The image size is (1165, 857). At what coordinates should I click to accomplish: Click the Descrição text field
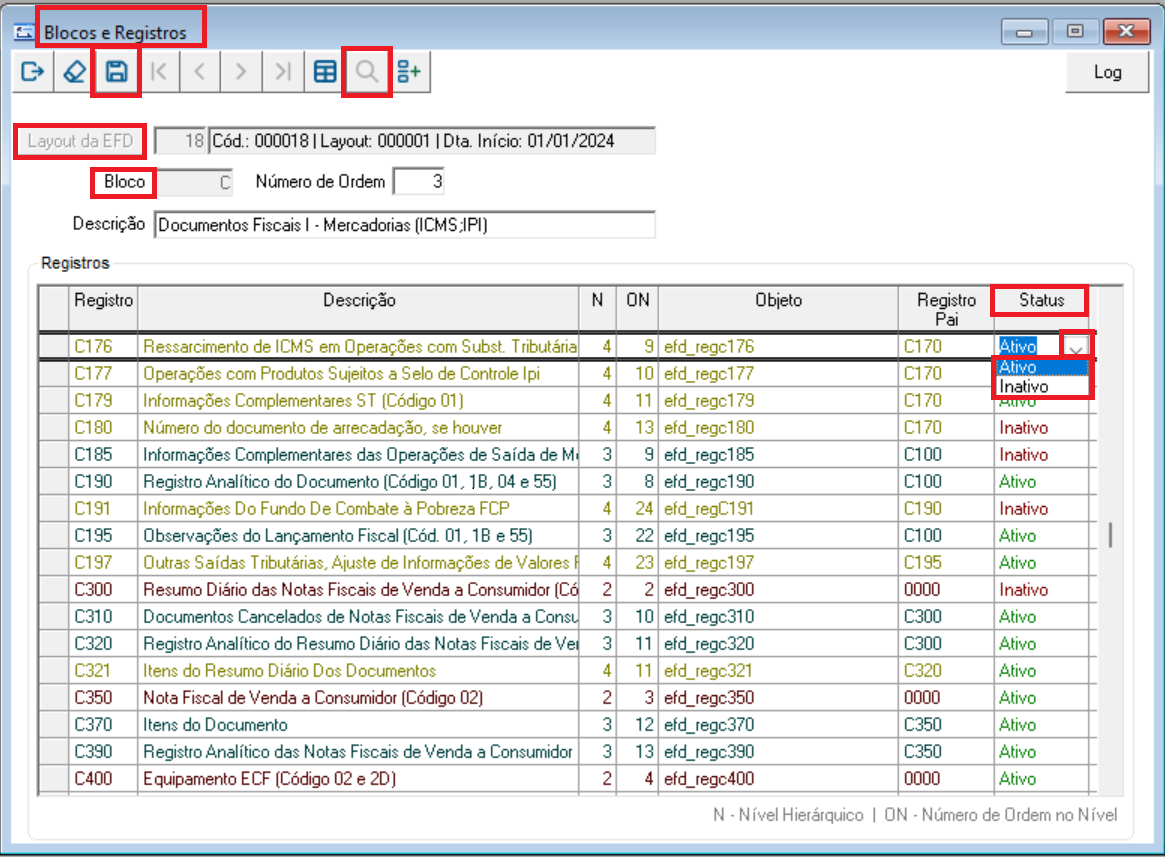405,225
